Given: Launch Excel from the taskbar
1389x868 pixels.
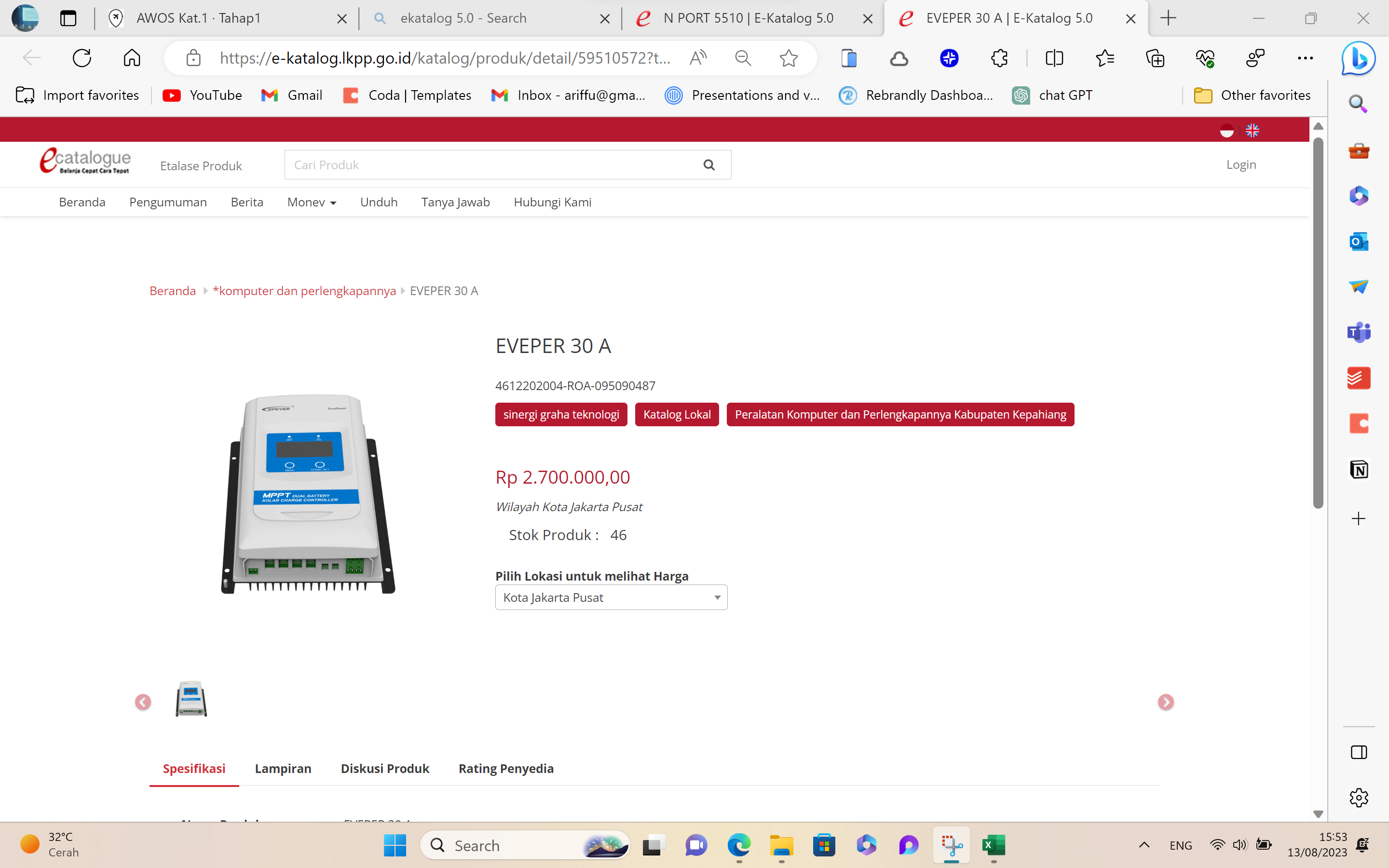Looking at the screenshot, I should [994, 845].
